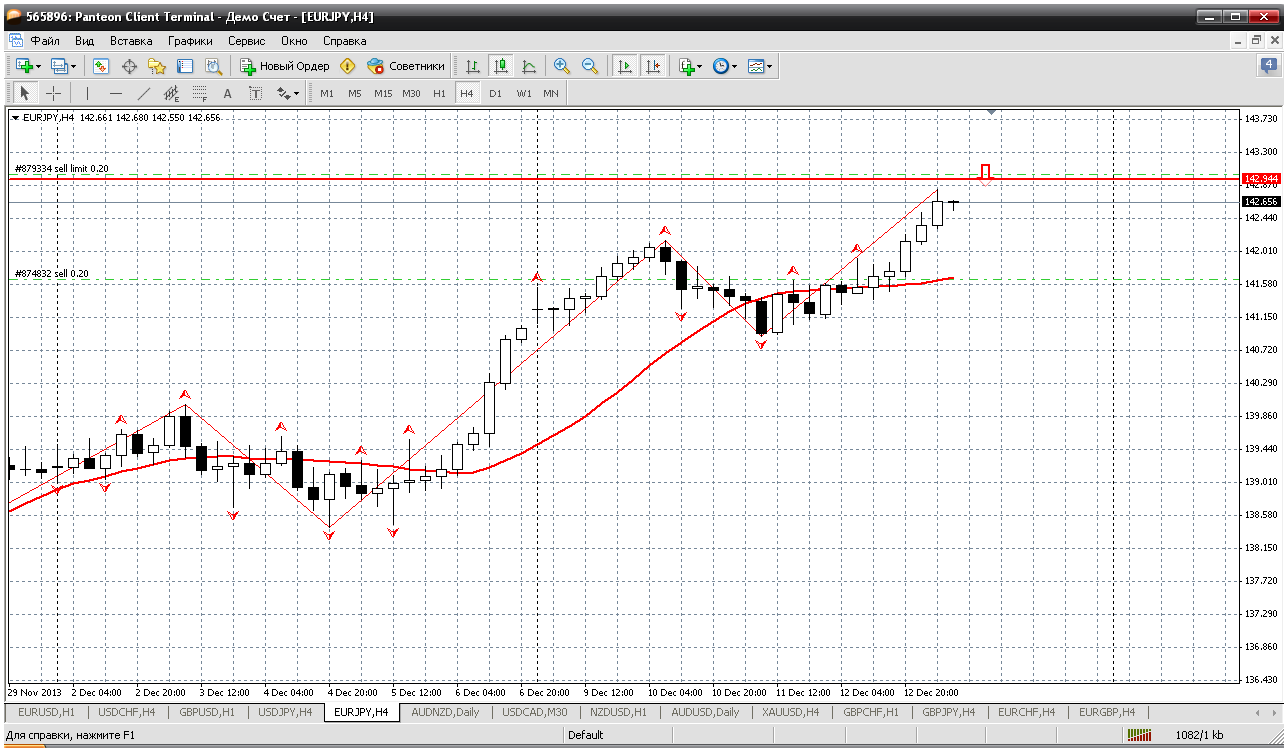Screen dimensions: 1288x748
Task: Switch to the USDJPY,H4 chart tab
Action: [x=284, y=712]
